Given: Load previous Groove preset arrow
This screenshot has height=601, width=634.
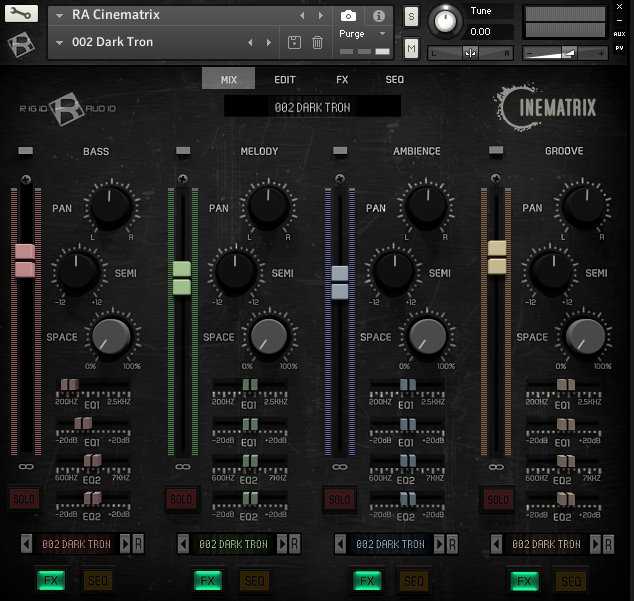Looking at the screenshot, I should pos(497,544).
